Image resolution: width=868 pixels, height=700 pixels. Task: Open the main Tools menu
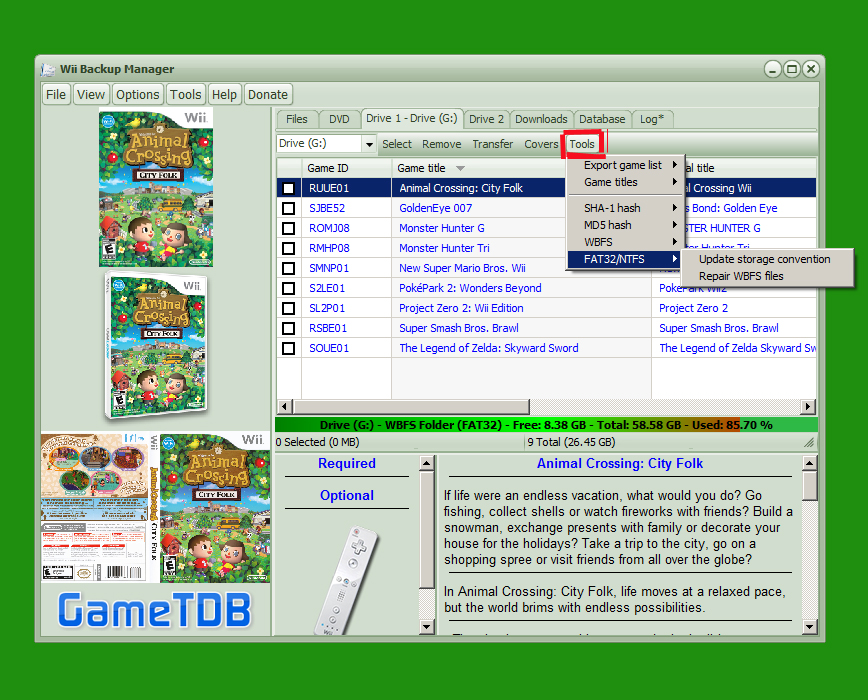185,95
